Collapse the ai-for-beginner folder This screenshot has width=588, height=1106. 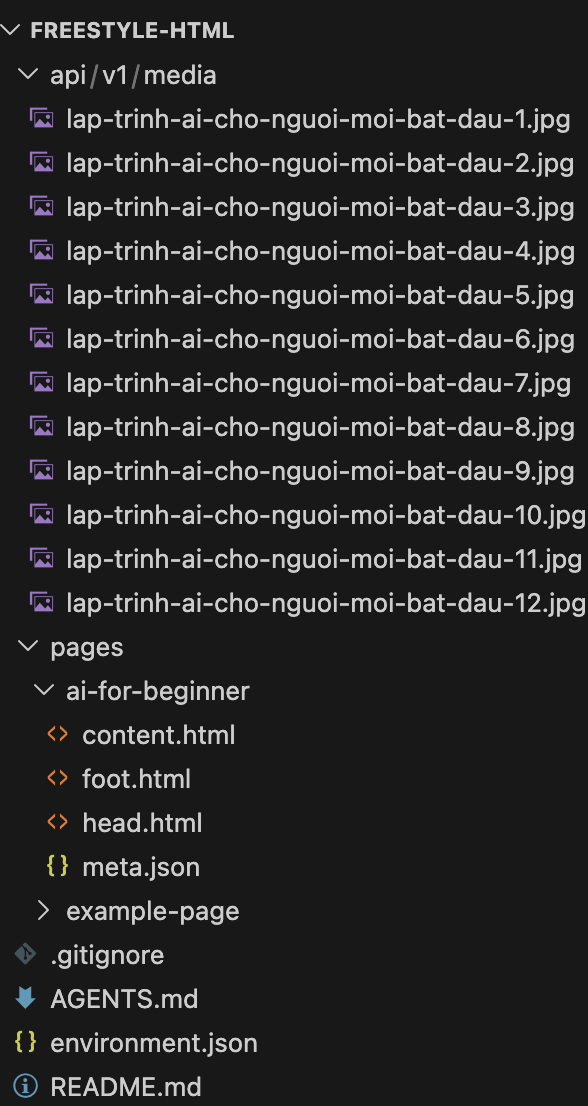[43, 690]
